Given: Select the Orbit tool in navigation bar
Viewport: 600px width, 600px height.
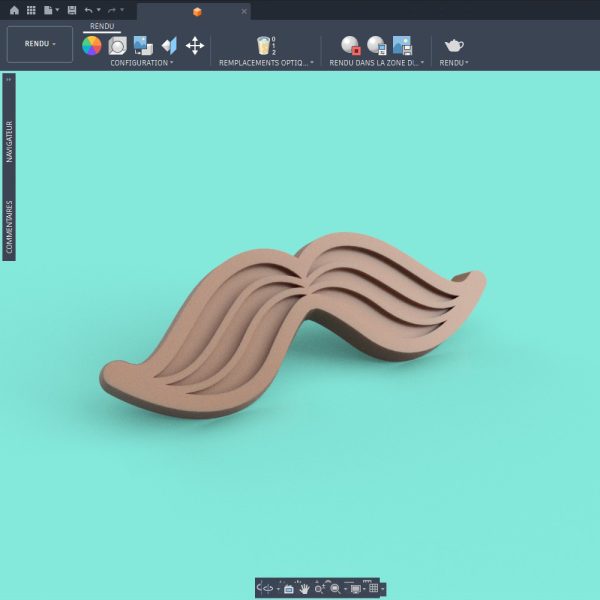Looking at the screenshot, I should [267, 588].
